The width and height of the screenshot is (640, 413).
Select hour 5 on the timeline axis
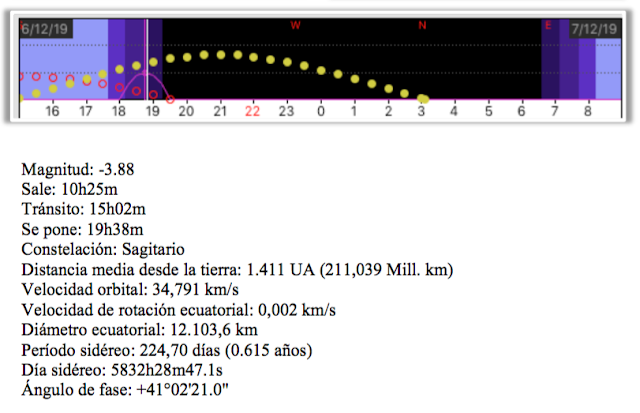tap(489, 111)
